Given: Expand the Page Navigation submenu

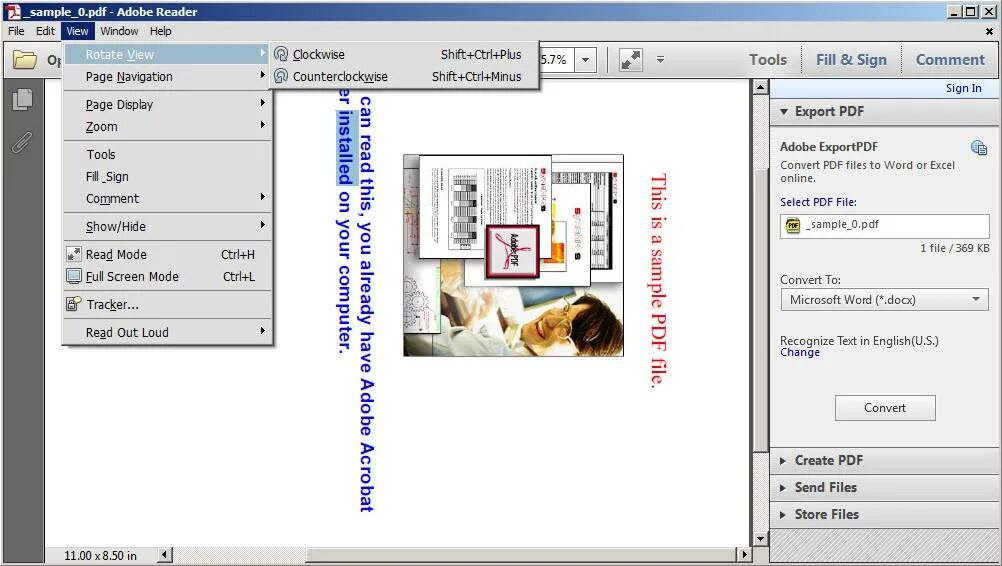Looking at the screenshot, I should [x=168, y=77].
